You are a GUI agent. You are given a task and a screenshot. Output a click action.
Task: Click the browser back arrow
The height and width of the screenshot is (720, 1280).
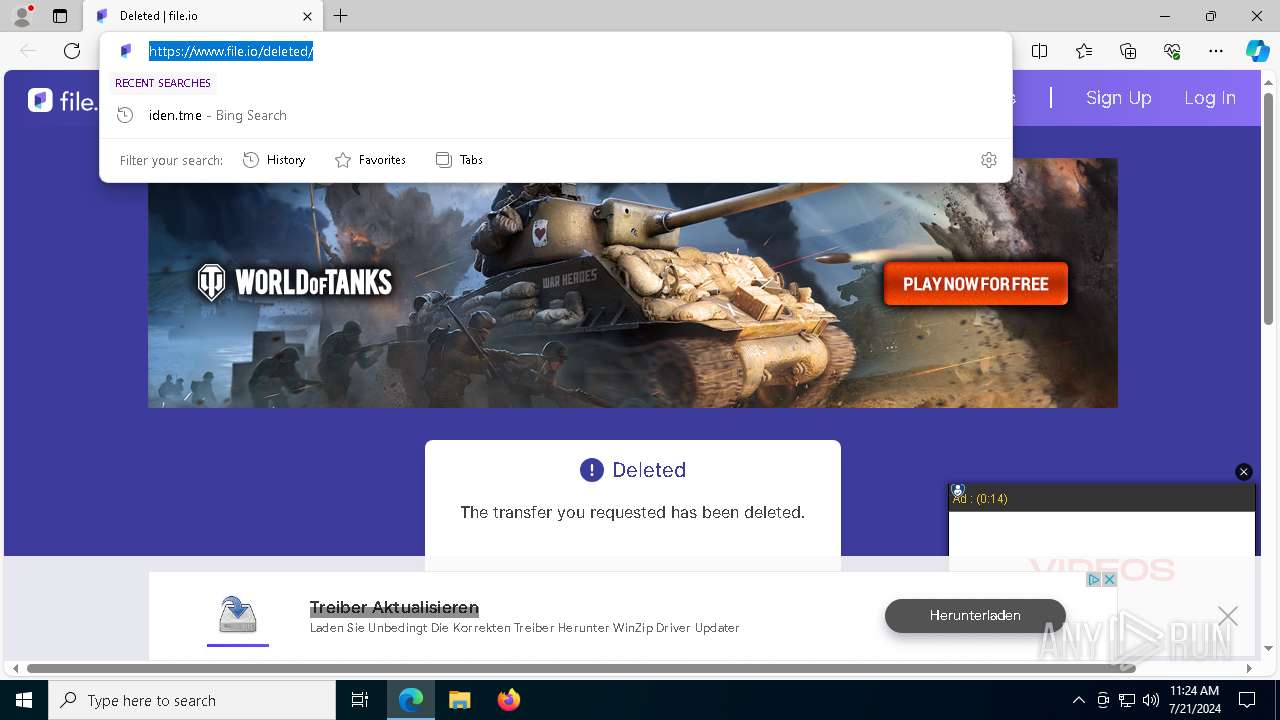pyautogui.click(x=28, y=51)
